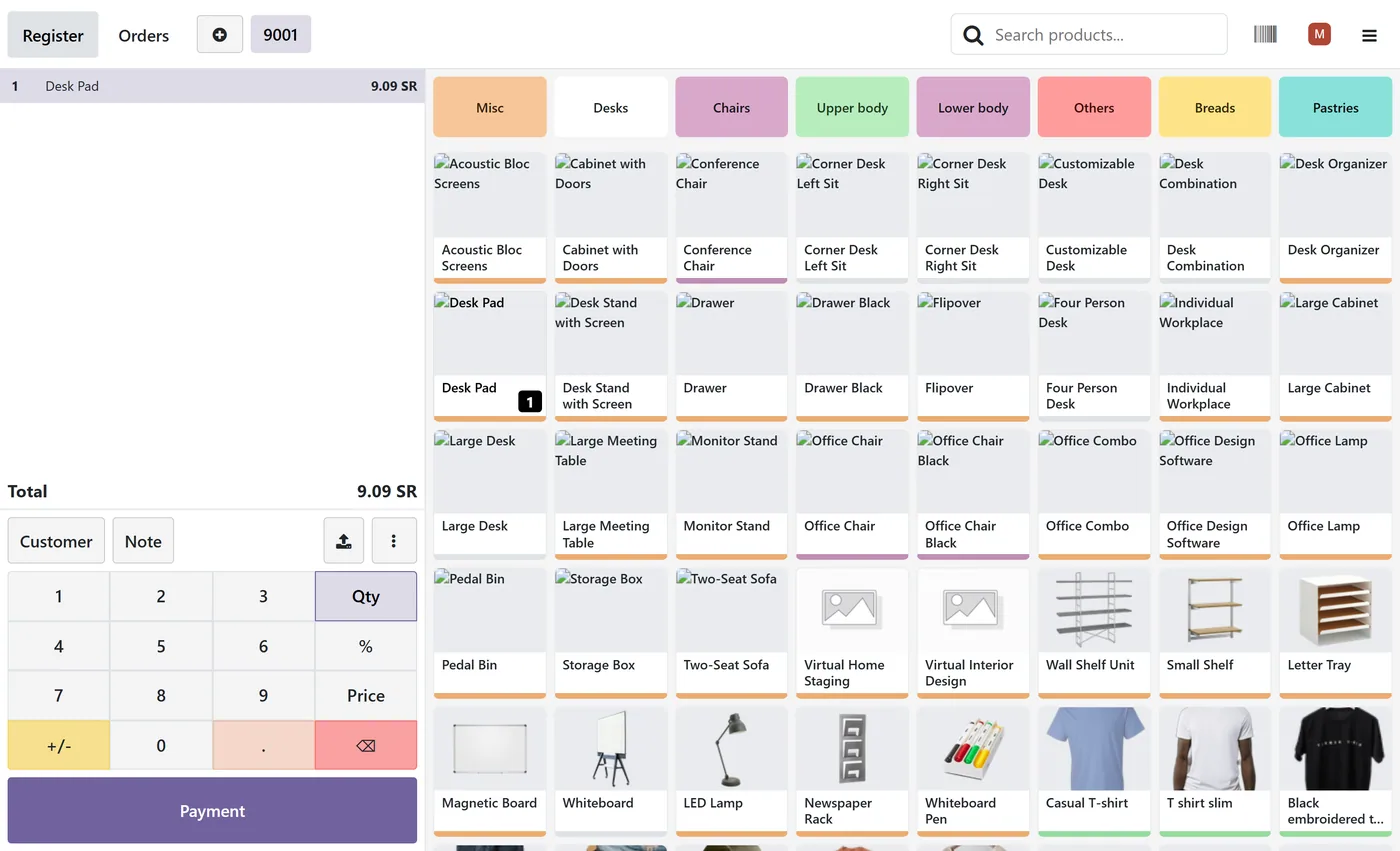1400x851 pixels.
Task: Add the Desk Organizer product
Action: (x=1335, y=218)
